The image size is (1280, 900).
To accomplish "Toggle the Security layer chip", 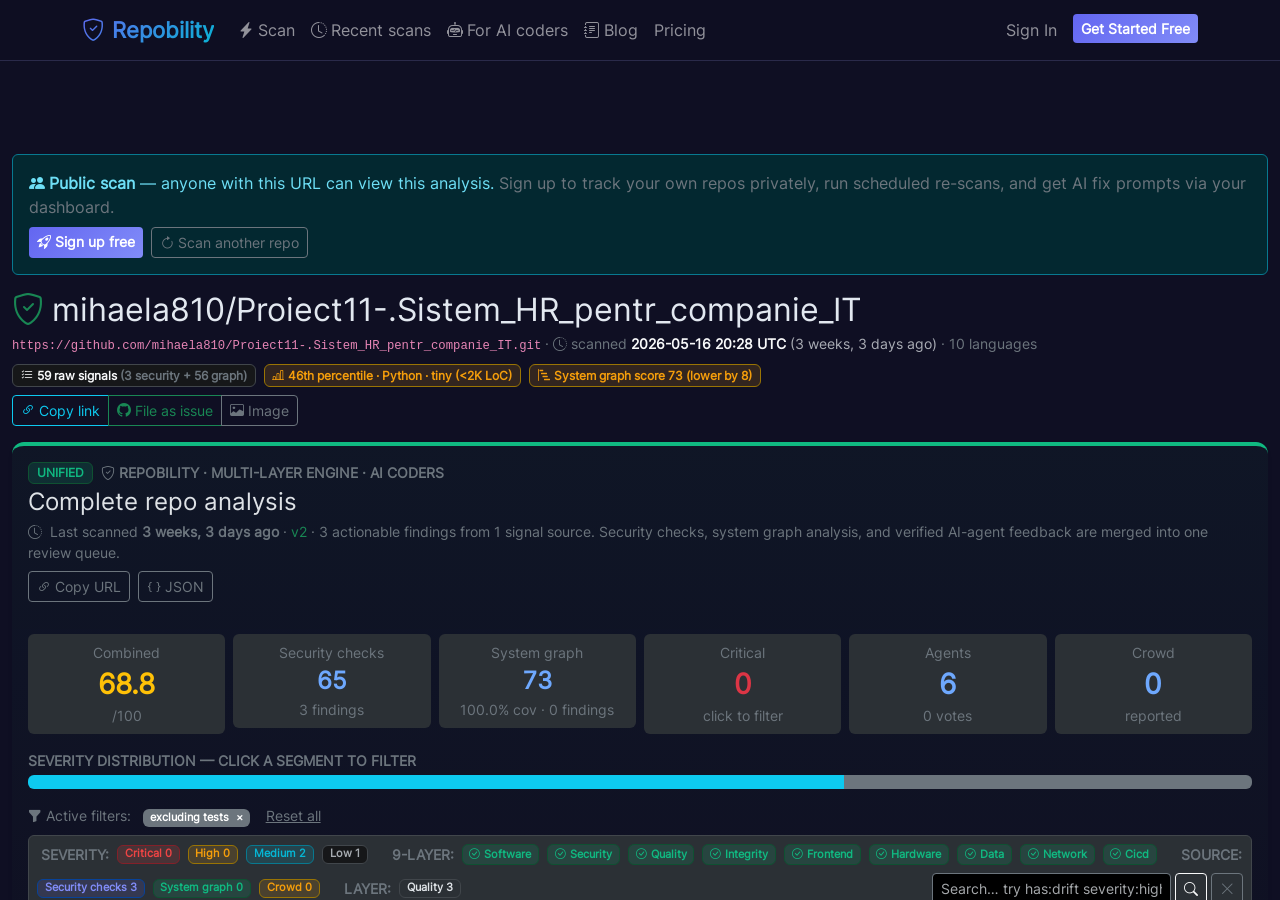I will [x=584, y=854].
